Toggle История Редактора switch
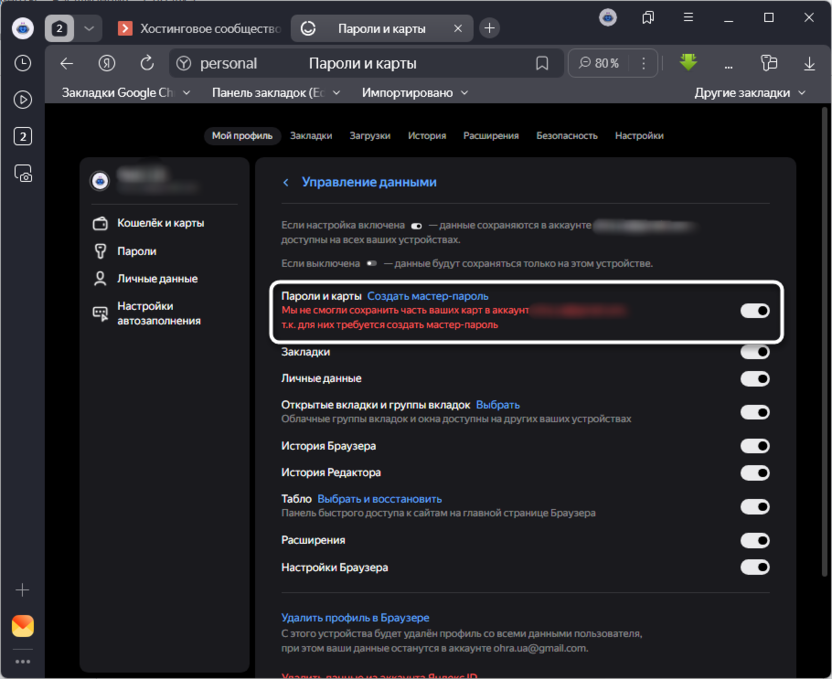The width and height of the screenshot is (832, 679). pyautogui.click(x=755, y=473)
